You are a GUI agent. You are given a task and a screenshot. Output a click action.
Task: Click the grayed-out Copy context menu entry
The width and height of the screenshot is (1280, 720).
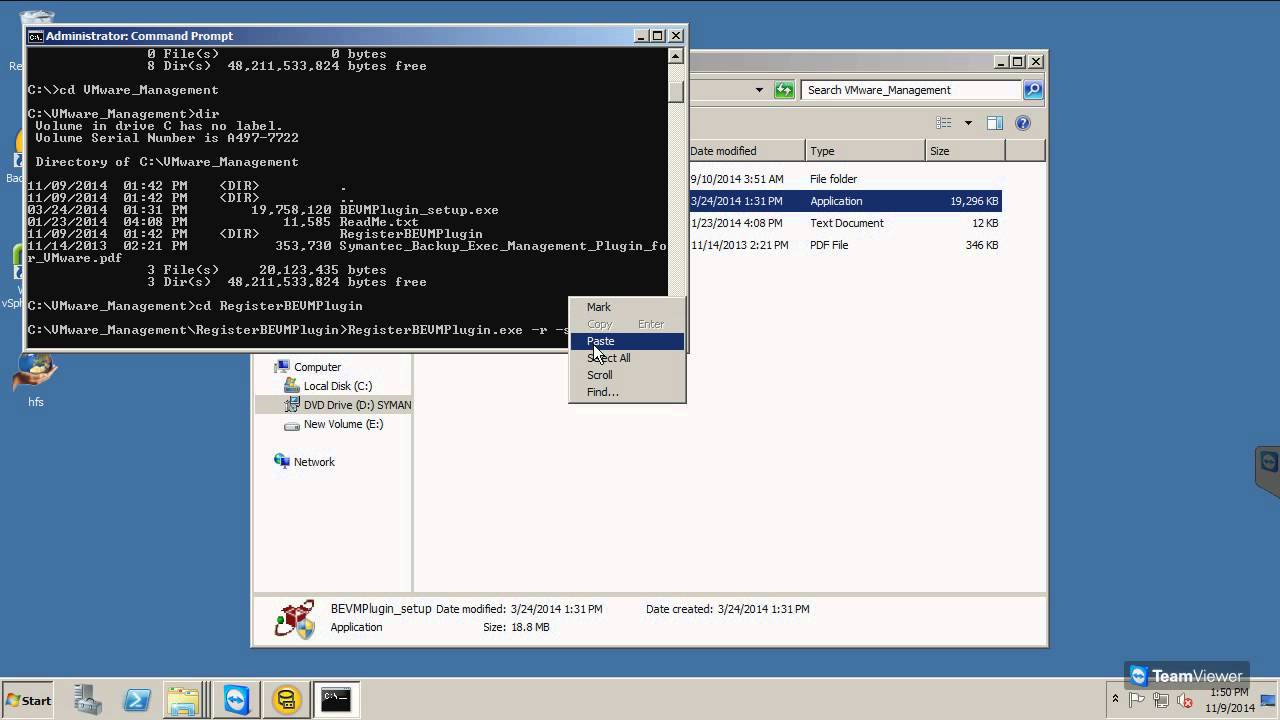click(x=627, y=324)
